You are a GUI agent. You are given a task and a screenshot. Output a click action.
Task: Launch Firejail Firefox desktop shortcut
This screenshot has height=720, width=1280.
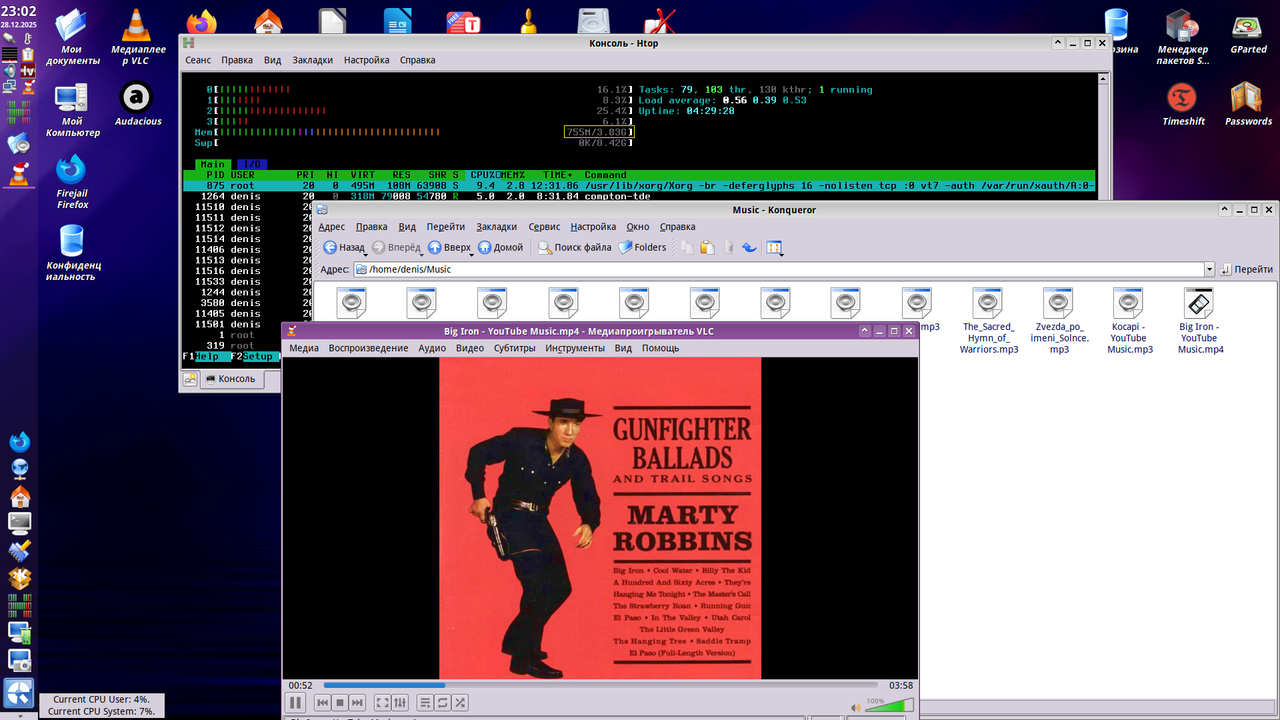[72, 182]
